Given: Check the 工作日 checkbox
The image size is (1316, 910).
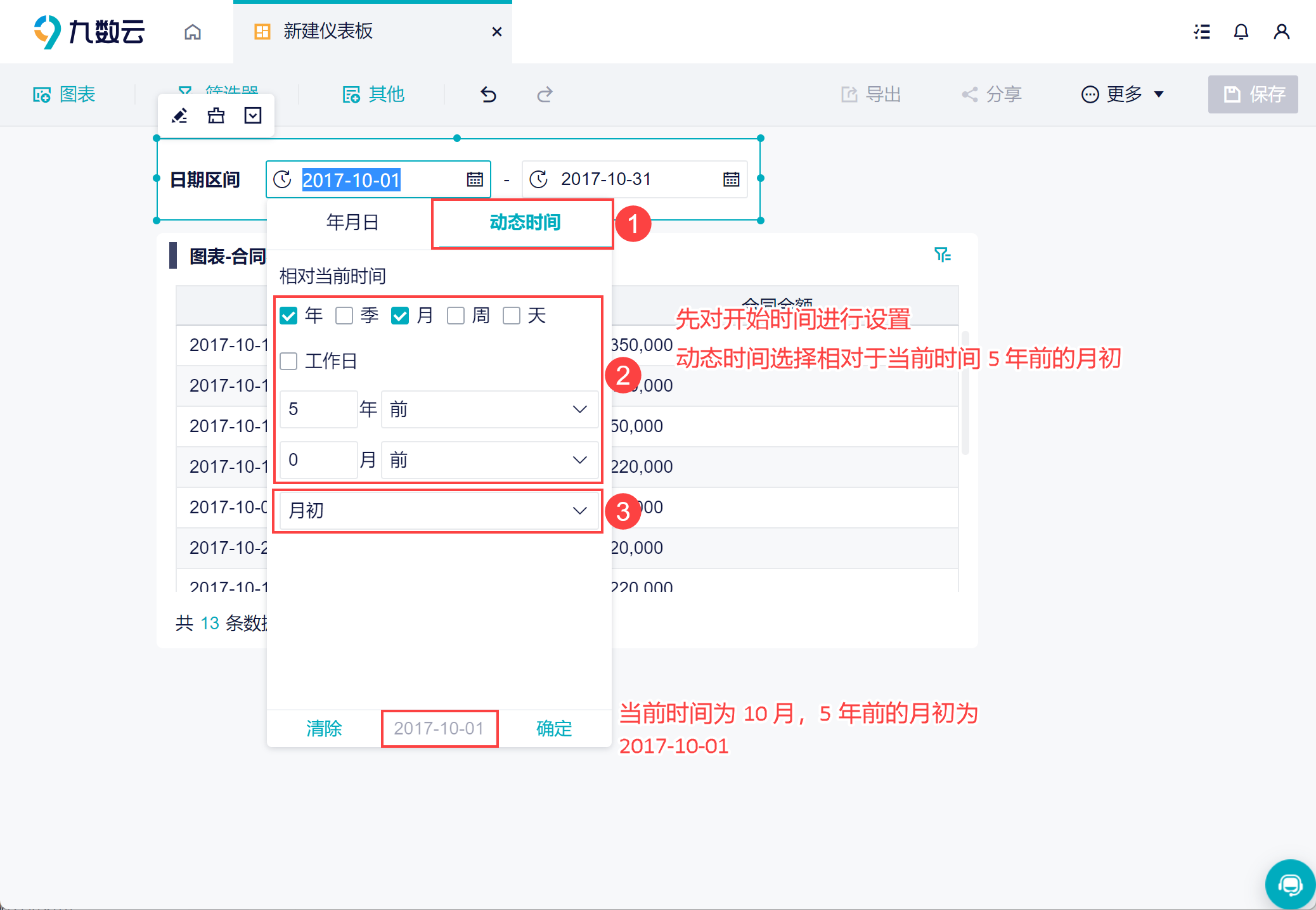Looking at the screenshot, I should 288,361.
